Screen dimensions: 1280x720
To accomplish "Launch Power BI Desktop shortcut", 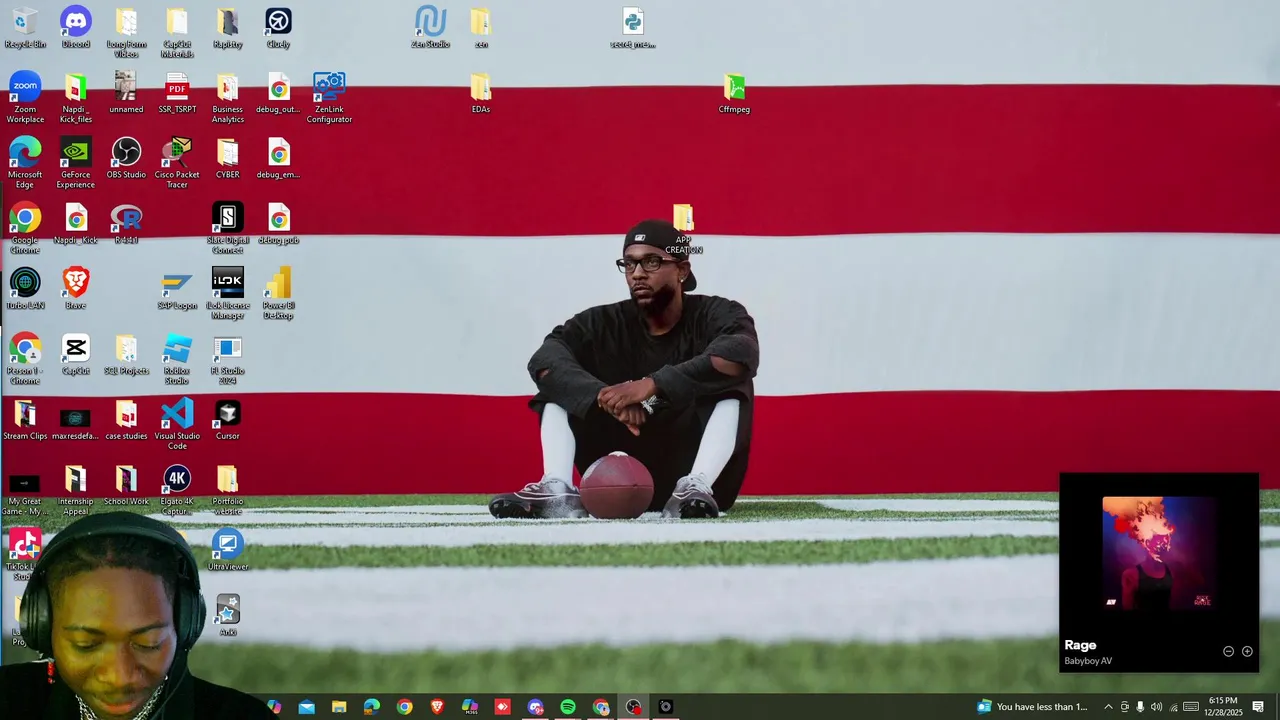I will pyautogui.click(x=278, y=294).
